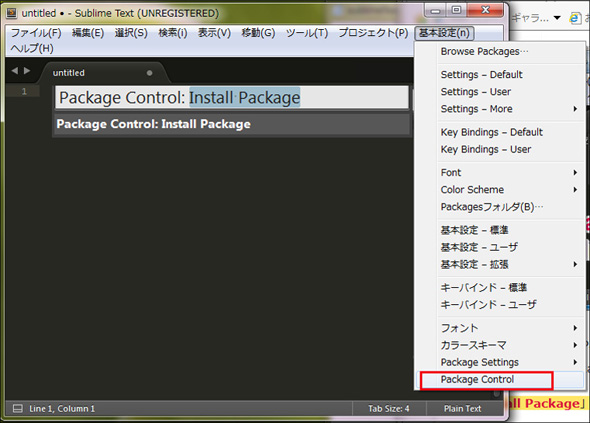Choose Browse Packages… menu entry

[500, 51]
